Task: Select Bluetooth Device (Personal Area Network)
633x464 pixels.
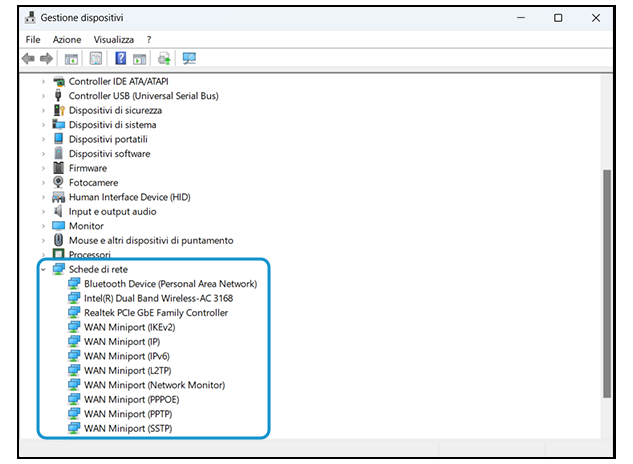Action: click(170, 284)
